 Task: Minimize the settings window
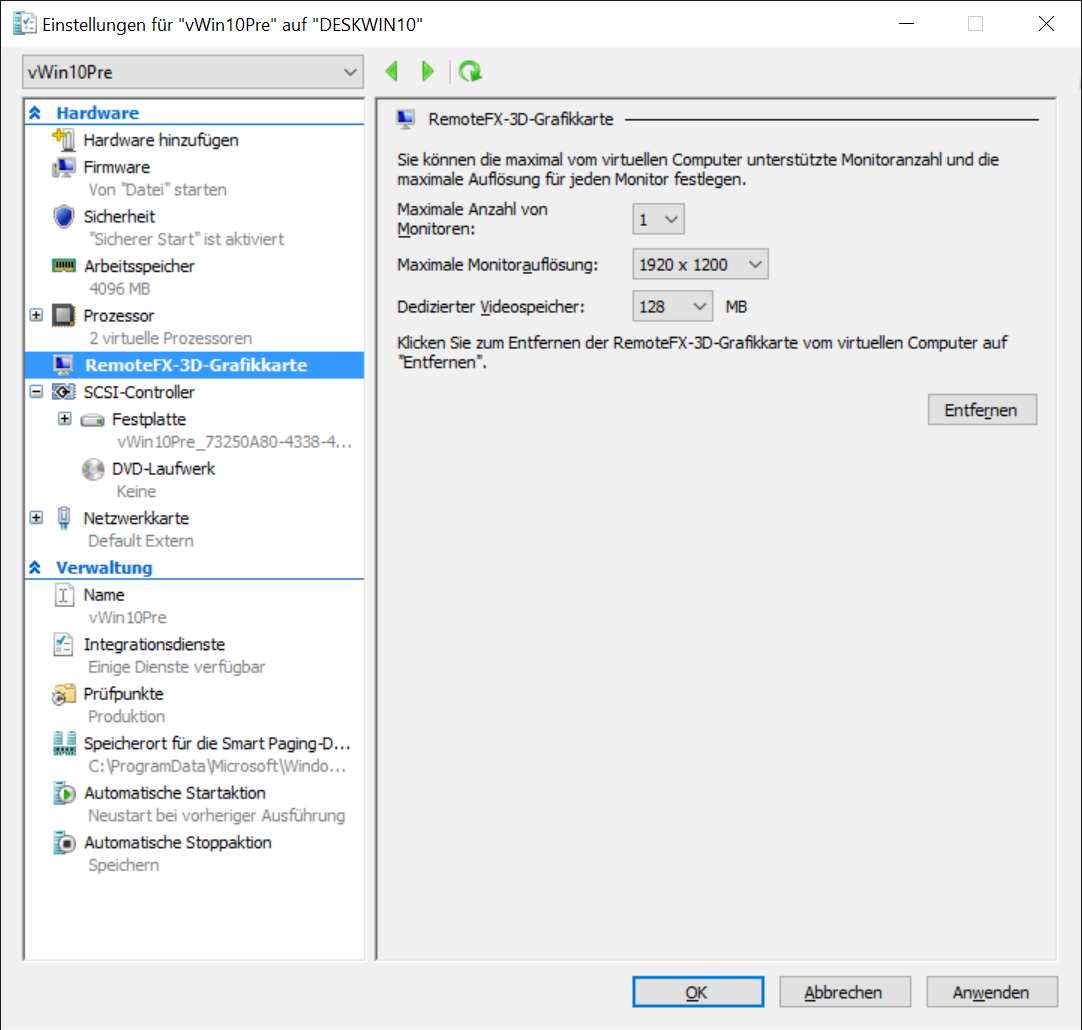[x=906, y=24]
